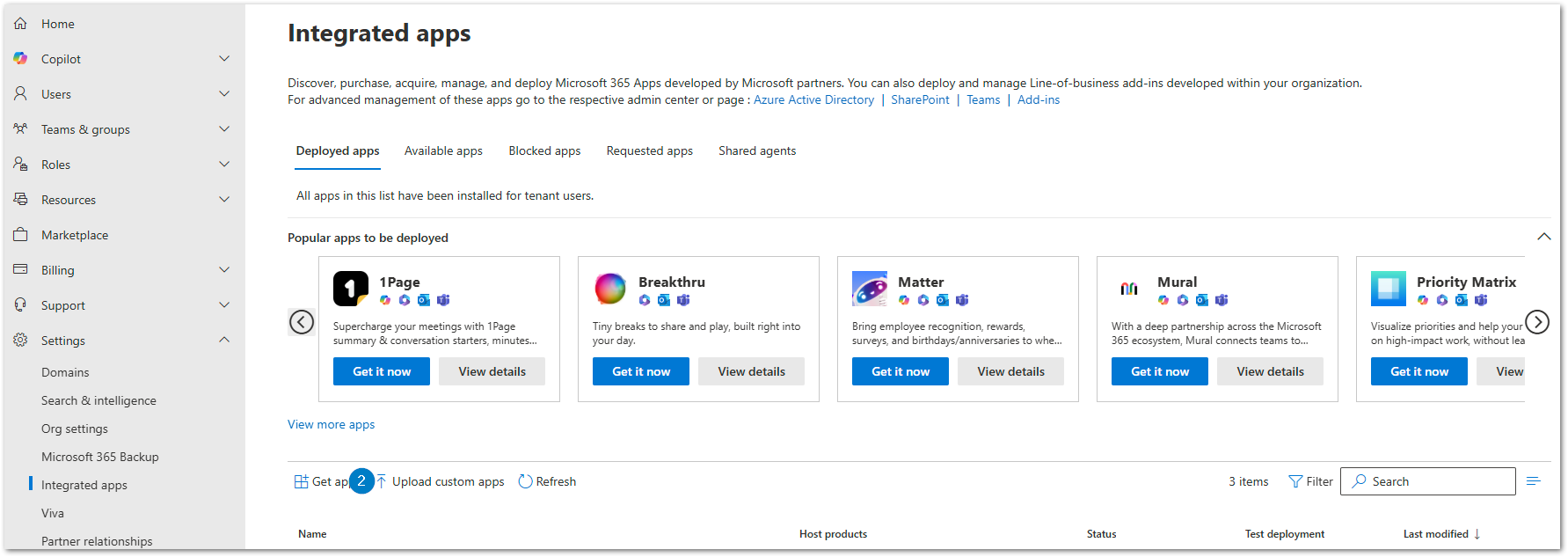Click in the Search input box

[1427, 481]
